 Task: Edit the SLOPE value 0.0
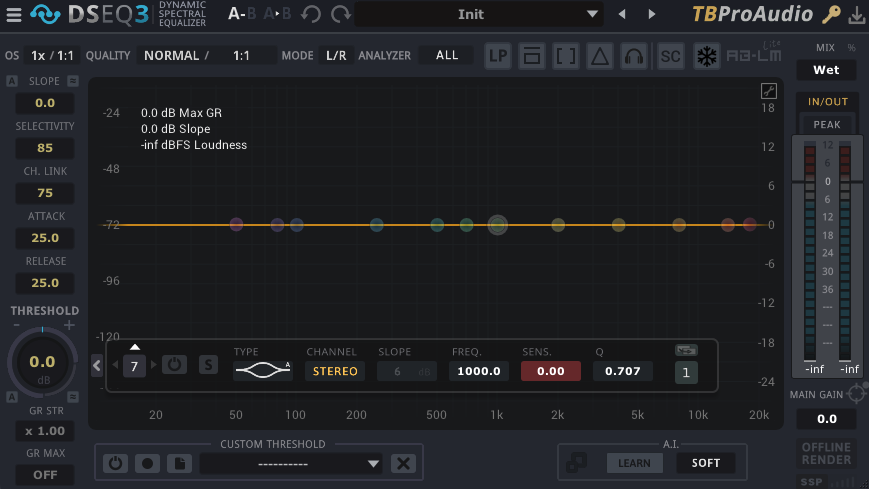coord(45,103)
